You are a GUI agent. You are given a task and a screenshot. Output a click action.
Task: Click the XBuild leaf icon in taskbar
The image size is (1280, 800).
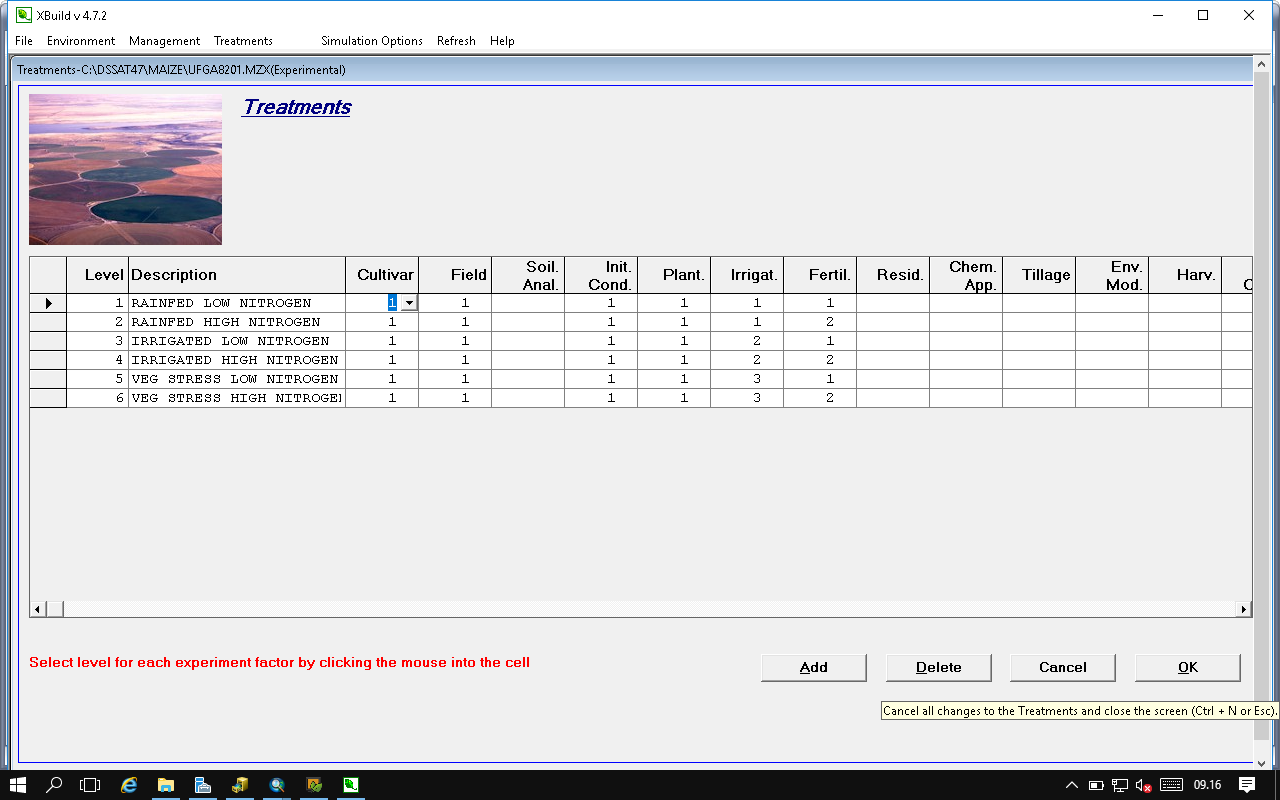click(x=351, y=785)
